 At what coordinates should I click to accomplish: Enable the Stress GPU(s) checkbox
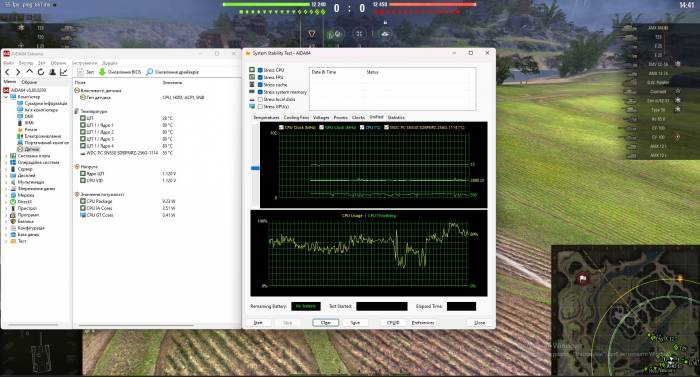(260, 107)
